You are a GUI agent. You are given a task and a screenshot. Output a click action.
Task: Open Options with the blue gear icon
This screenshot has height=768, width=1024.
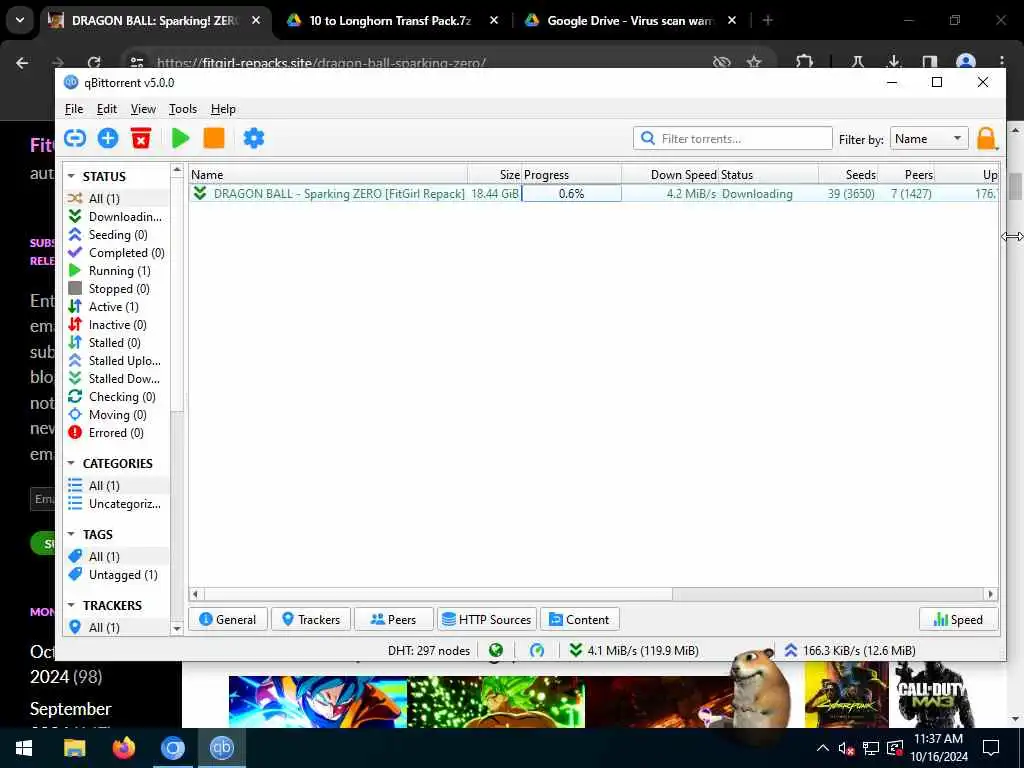[253, 138]
